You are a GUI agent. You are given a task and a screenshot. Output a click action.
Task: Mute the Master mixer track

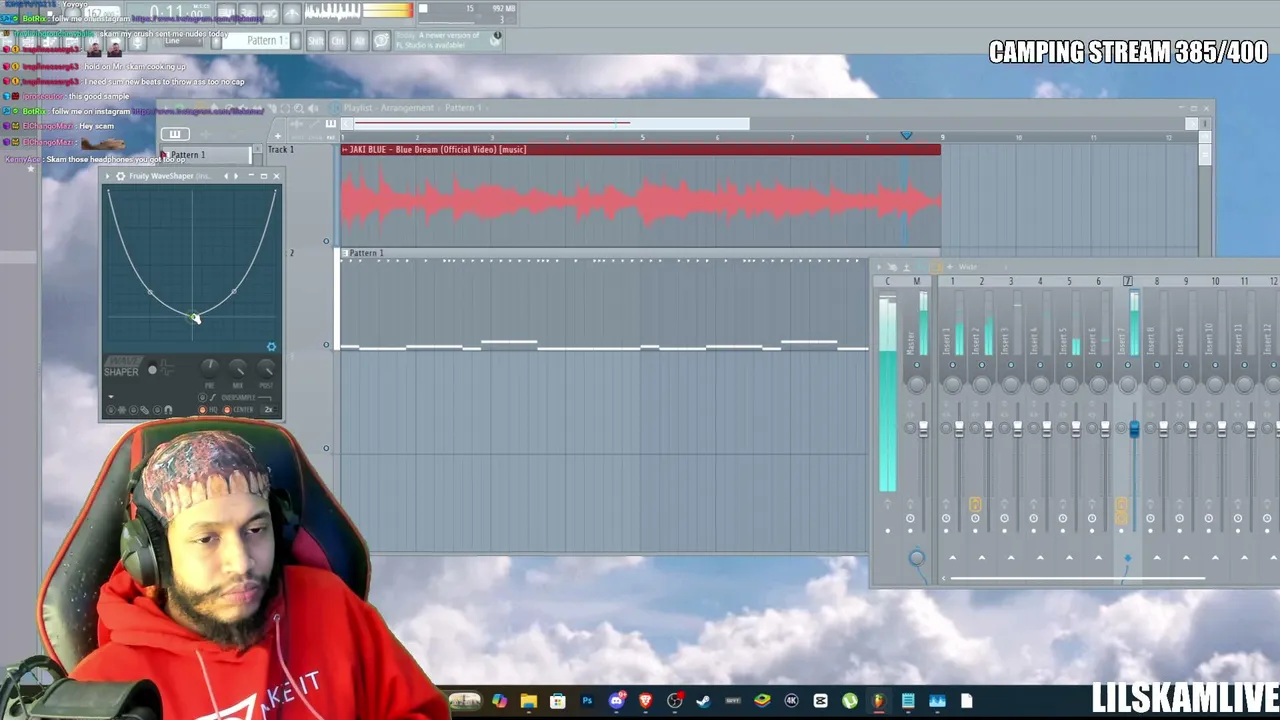point(917,364)
